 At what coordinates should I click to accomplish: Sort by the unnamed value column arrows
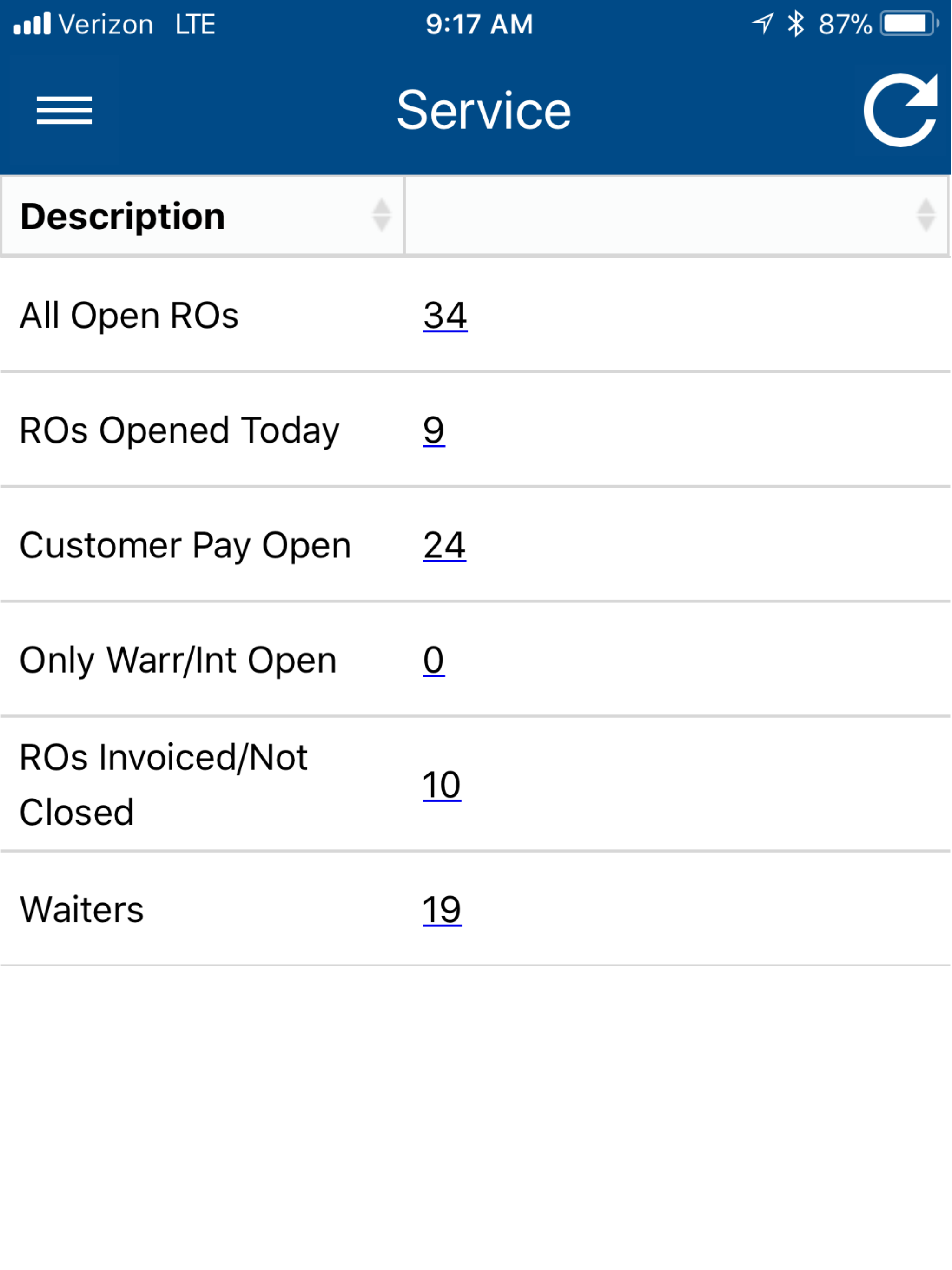pyautogui.click(x=926, y=215)
